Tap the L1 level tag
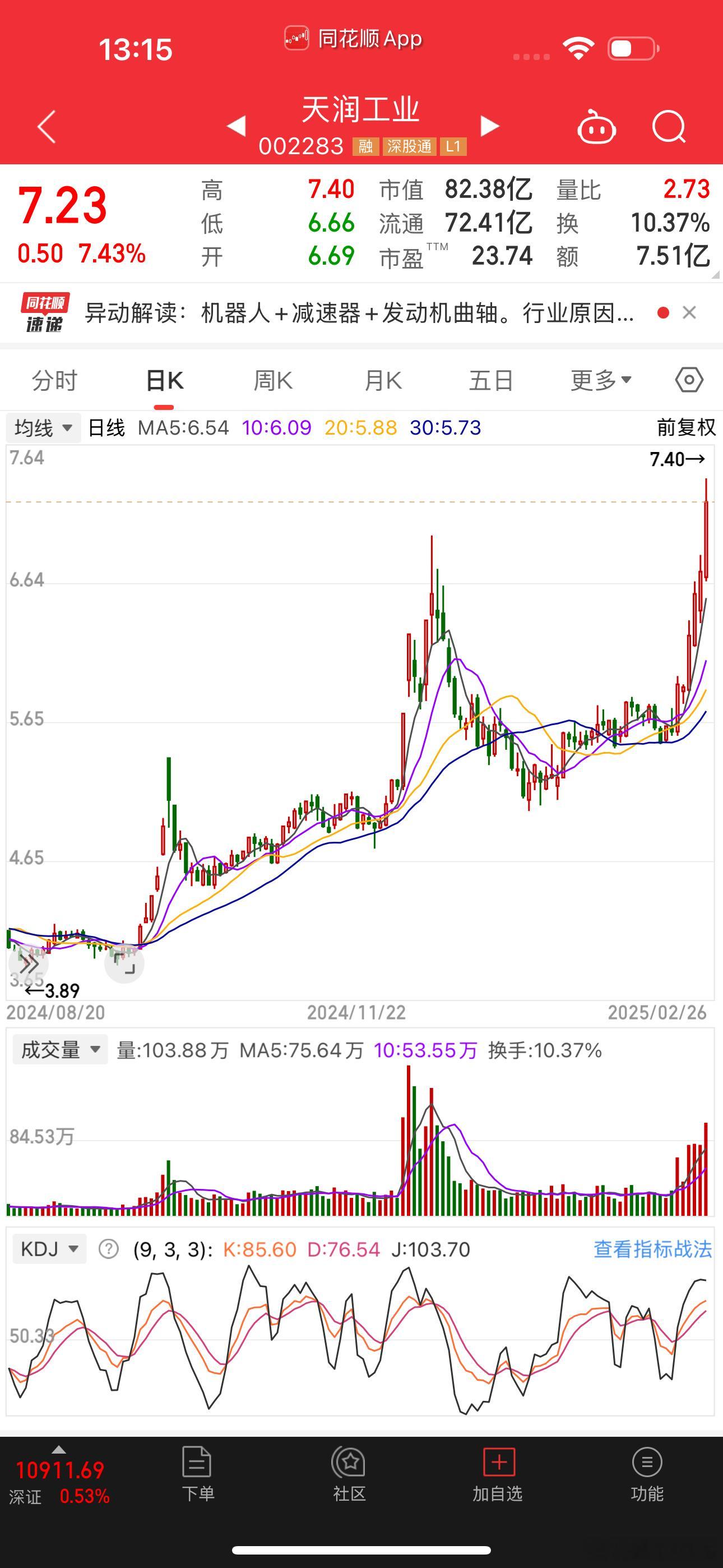The height and width of the screenshot is (1568, 723). pos(453,147)
